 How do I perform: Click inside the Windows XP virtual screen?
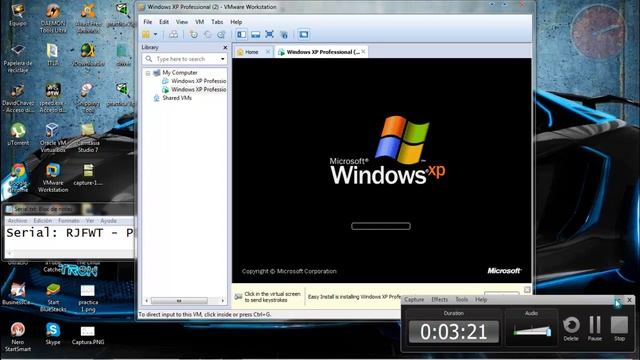[382, 170]
